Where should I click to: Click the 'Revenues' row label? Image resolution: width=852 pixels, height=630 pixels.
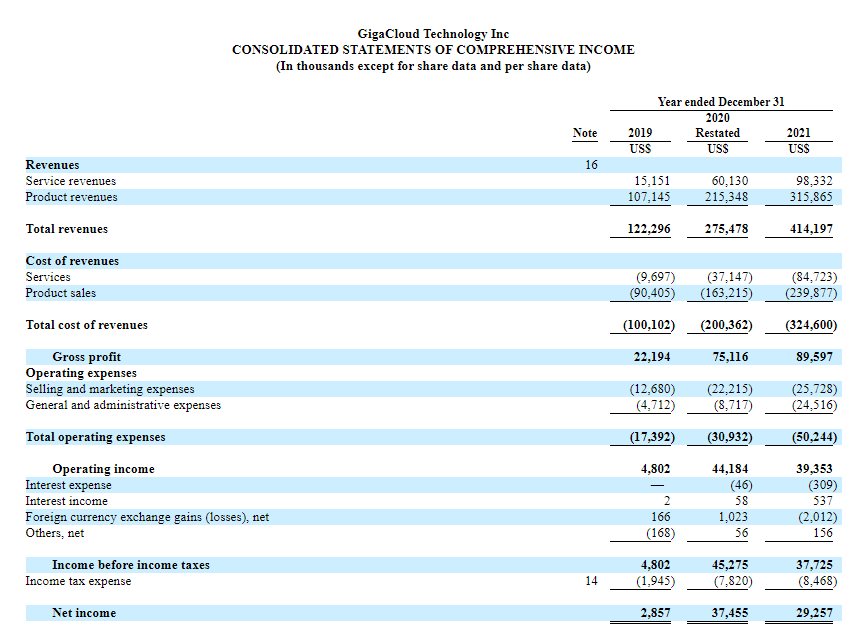[52, 165]
